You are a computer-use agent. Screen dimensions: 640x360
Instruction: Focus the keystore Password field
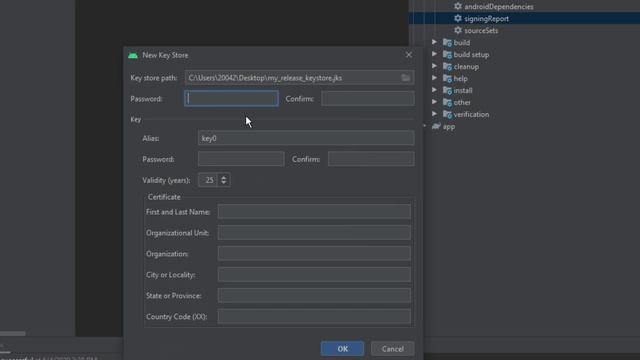pyautogui.click(x=231, y=99)
